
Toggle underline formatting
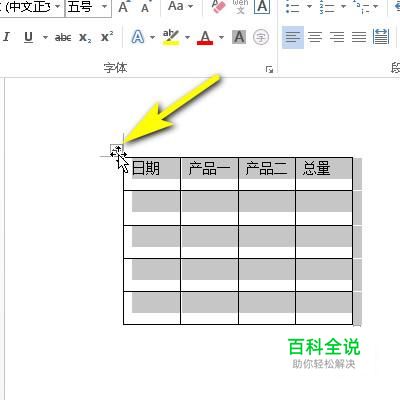click(x=29, y=37)
